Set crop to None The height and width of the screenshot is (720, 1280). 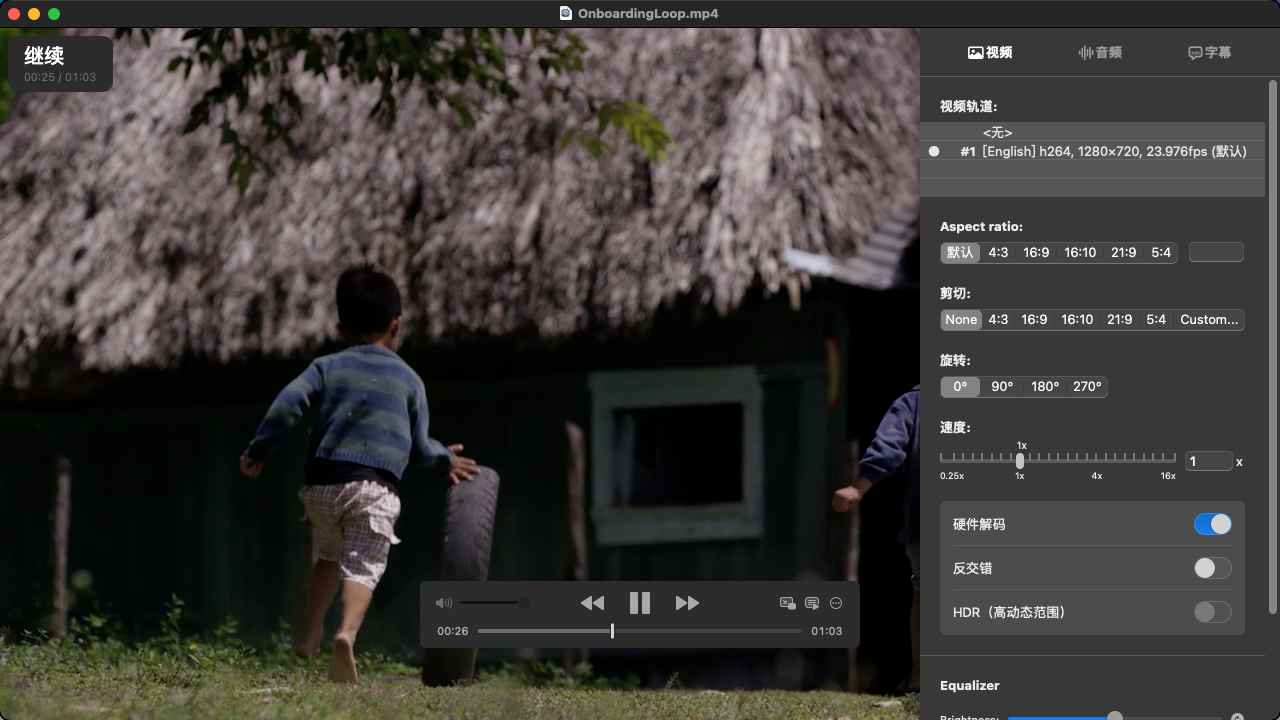961,319
